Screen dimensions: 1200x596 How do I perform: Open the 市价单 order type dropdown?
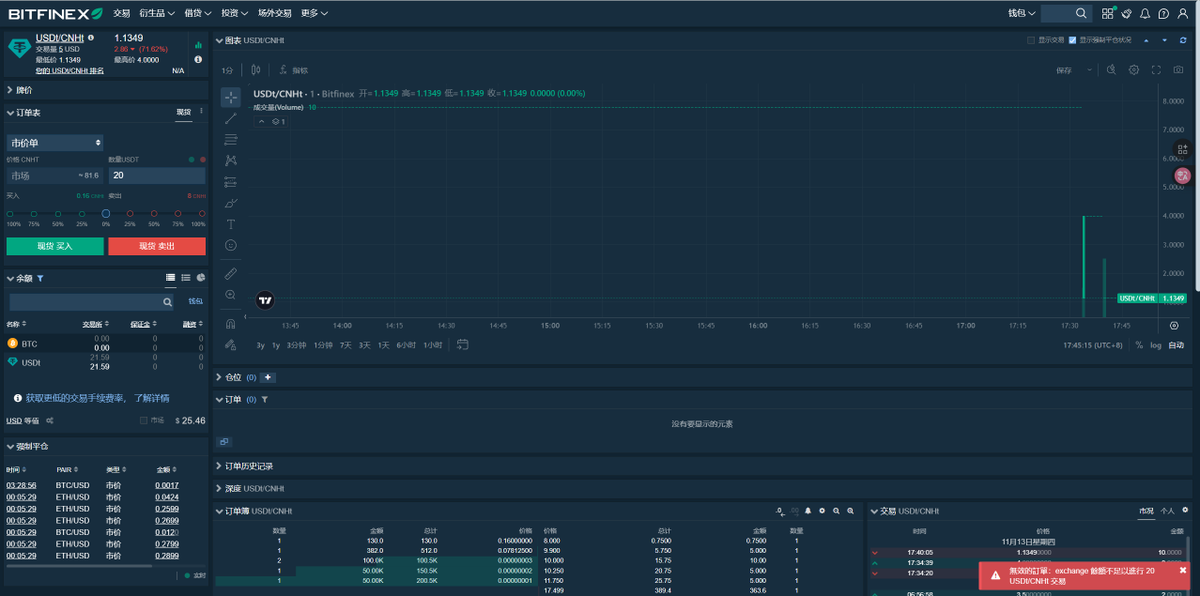pos(55,143)
